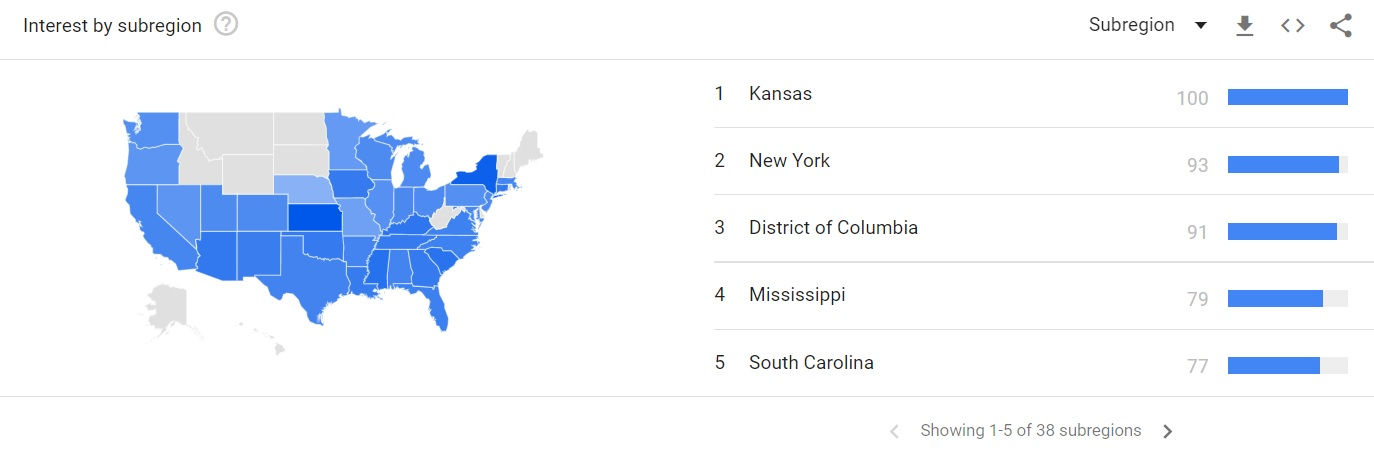Viewport: 1374px width, 463px height.
Task: Go to next page of subregions
Action: click(x=1167, y=431)
